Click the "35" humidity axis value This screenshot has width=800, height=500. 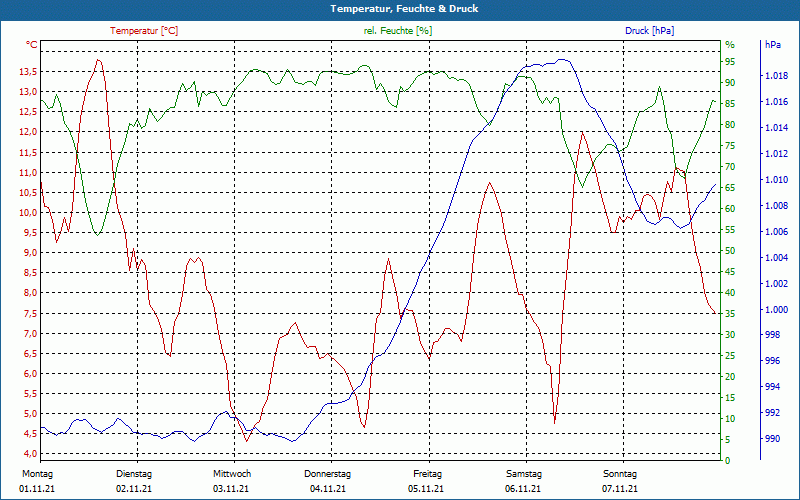[730, 314]
